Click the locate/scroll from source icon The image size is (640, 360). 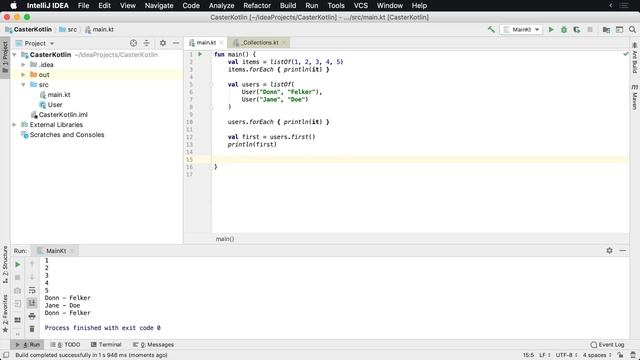pyautogui.click(x=133, y=43)
